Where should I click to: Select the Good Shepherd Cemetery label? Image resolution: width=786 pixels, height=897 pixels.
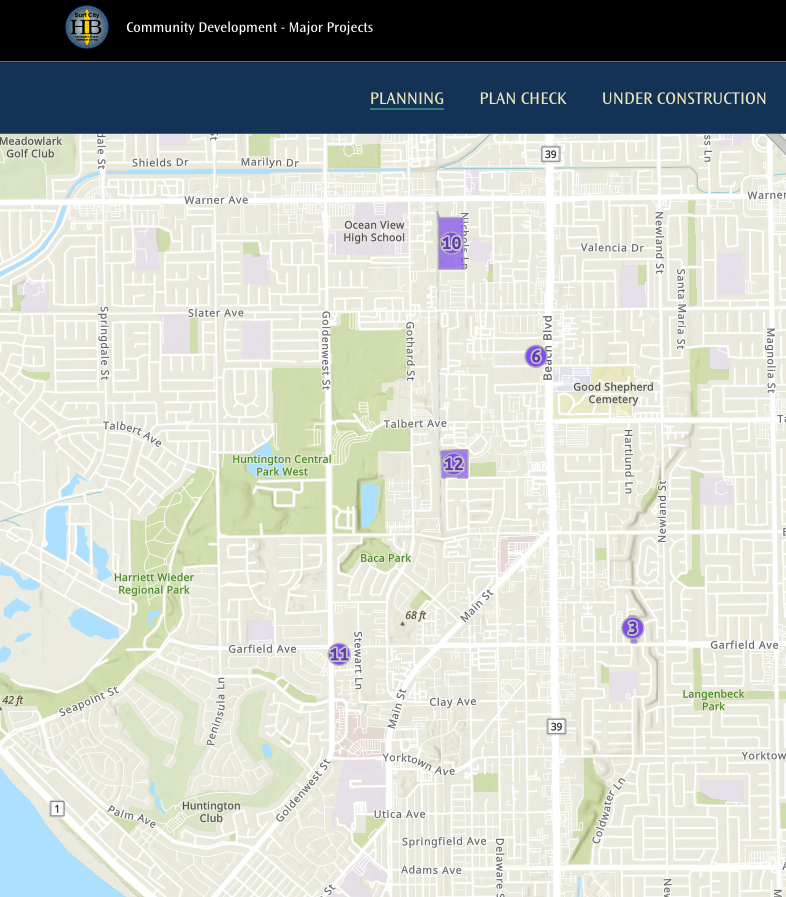click(613, 393)
